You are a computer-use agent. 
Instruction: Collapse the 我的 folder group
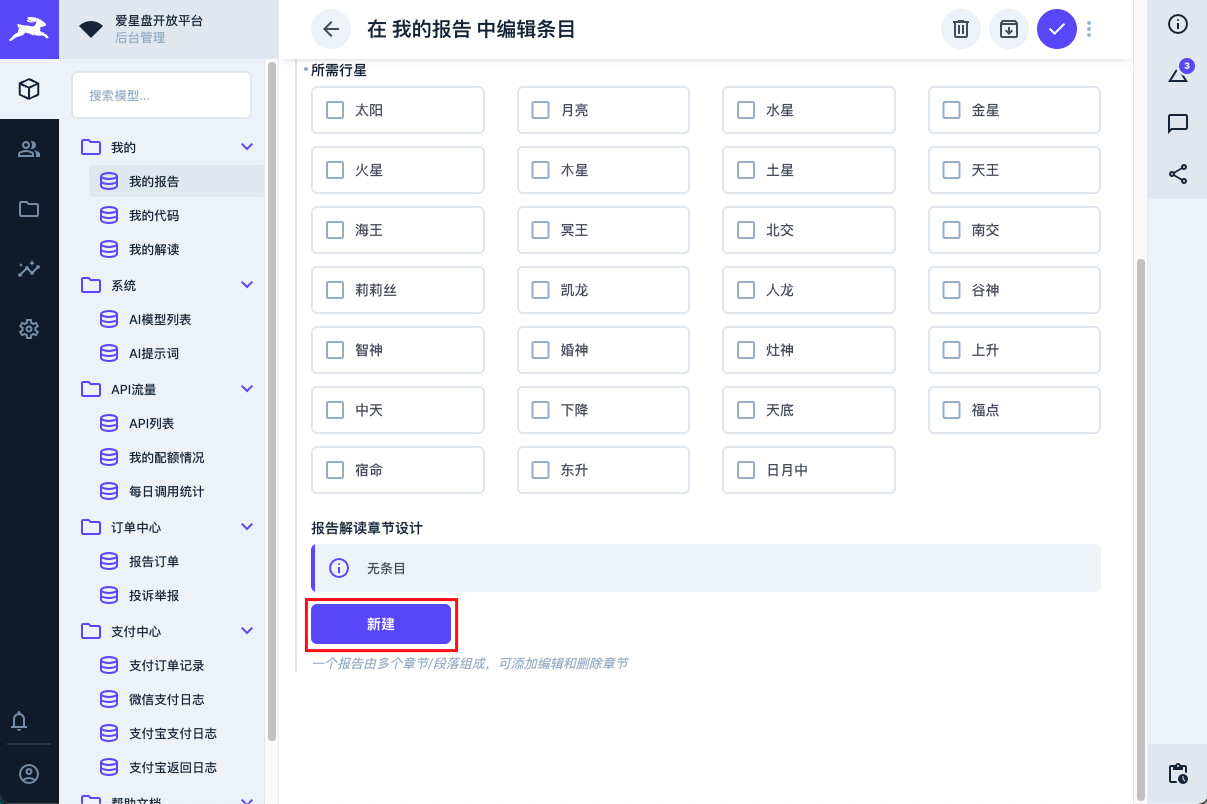pyautogui.click(x=248, y=147)
